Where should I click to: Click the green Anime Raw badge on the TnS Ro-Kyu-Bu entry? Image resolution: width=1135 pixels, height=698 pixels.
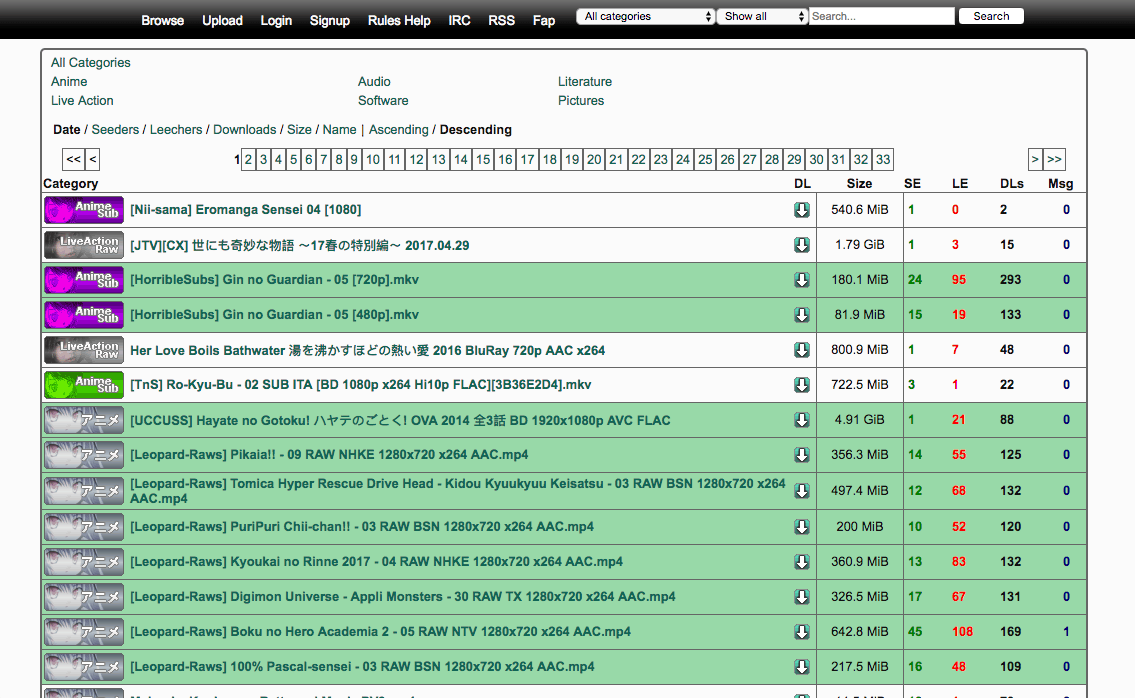(83, 384)
